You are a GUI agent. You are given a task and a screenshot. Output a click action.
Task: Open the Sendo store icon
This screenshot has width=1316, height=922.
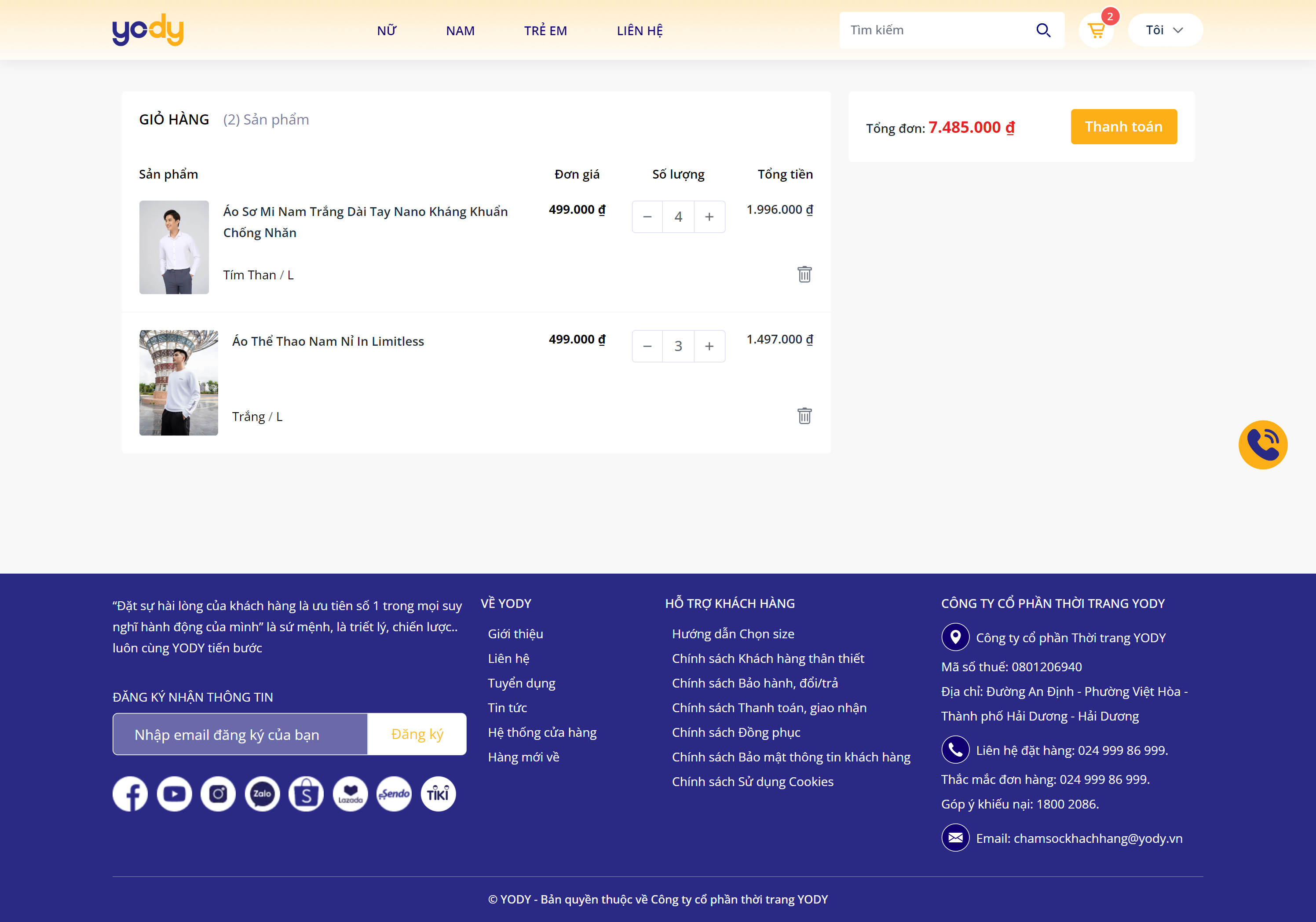395,794
